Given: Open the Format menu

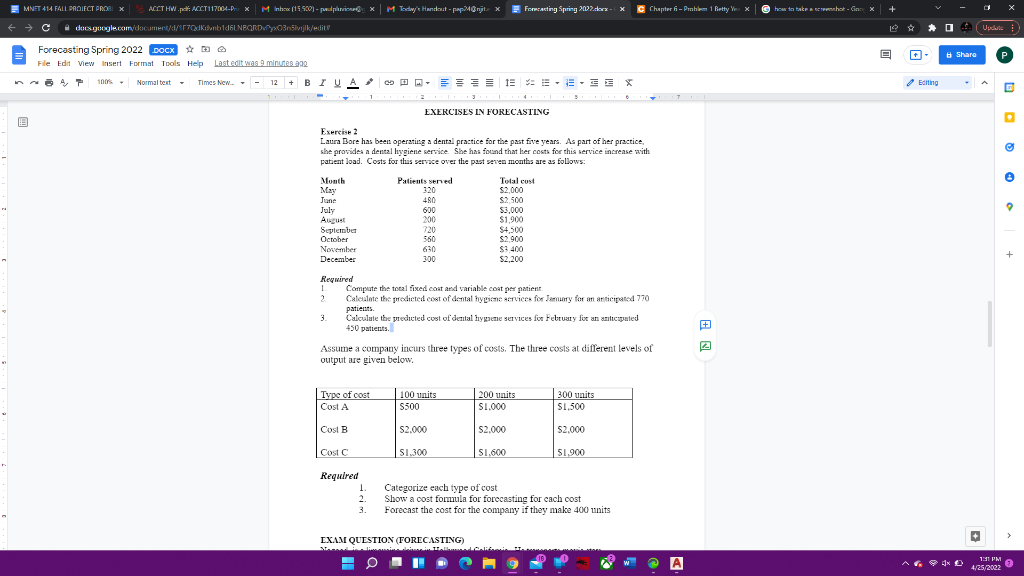Looking at the screenshot, I should tap(141, 62).
